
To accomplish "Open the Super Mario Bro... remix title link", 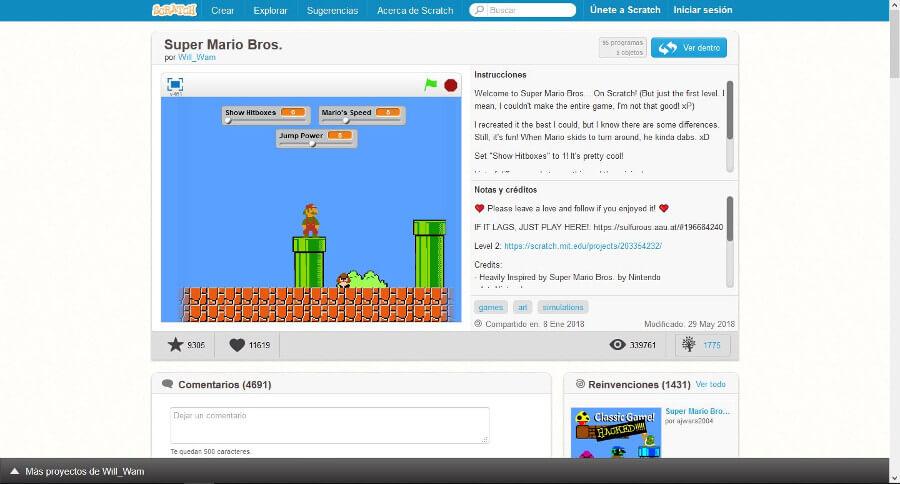I will [x=697, y=411].
